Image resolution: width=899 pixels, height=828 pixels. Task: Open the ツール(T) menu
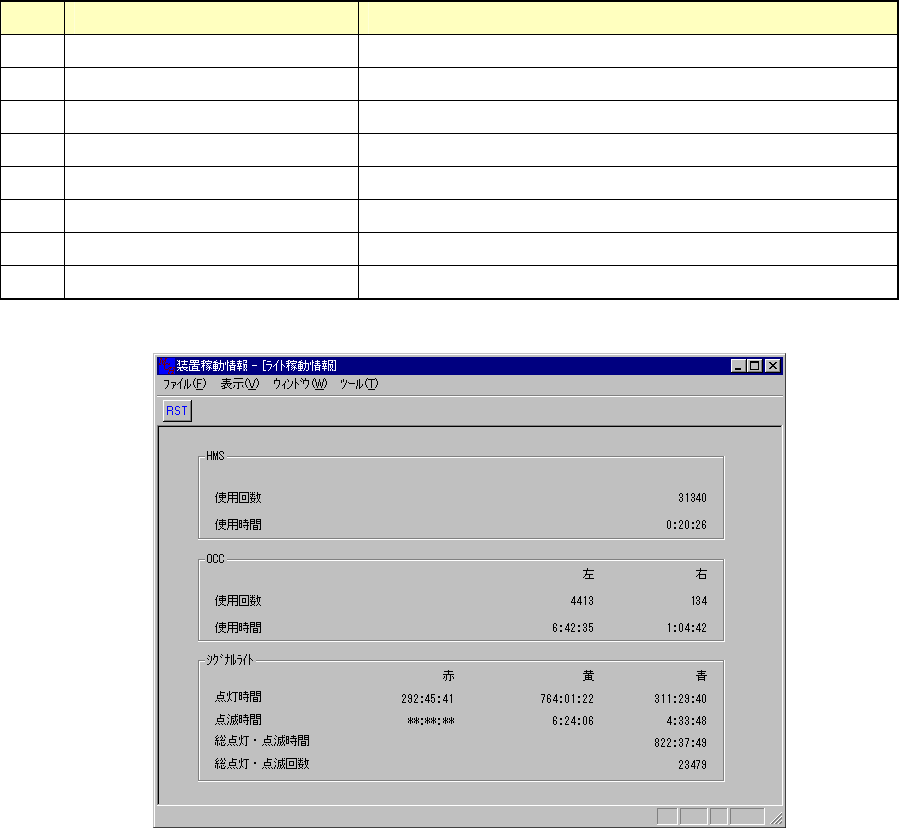click(359, 384)
